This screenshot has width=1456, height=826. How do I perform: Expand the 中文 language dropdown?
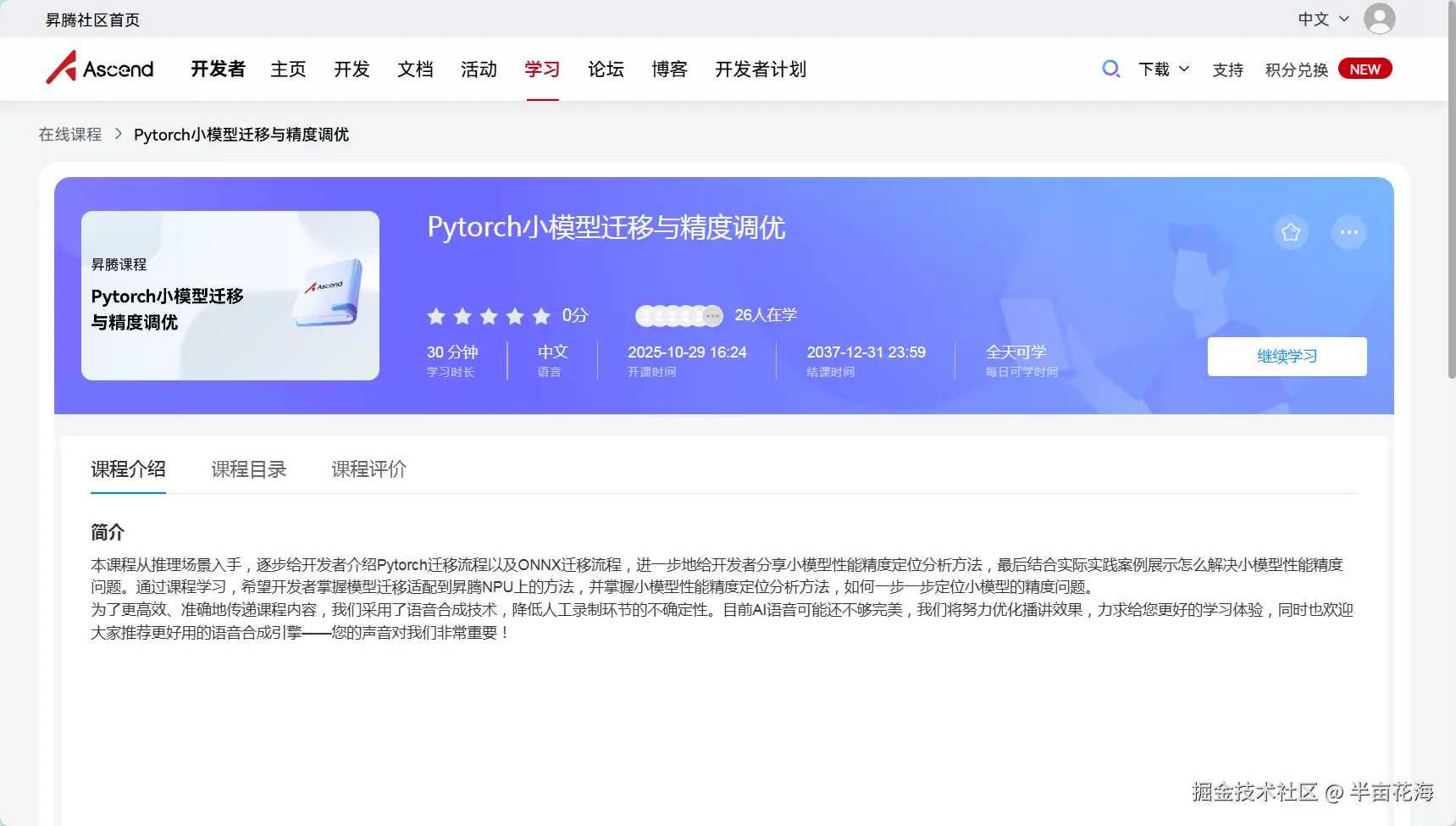pos(1323,19)
